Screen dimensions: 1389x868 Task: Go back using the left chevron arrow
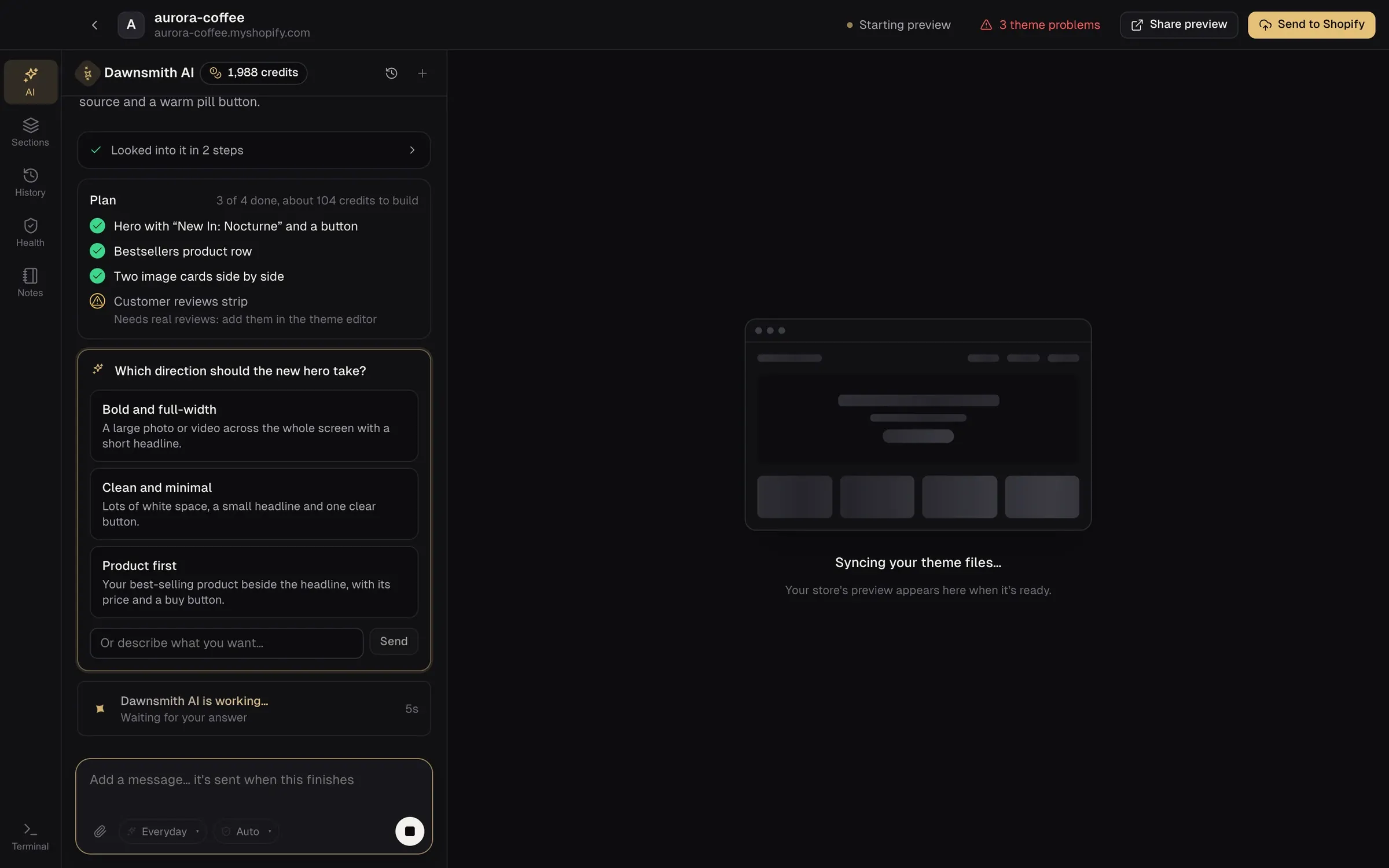pyautogui.click(x=94, y=25)
